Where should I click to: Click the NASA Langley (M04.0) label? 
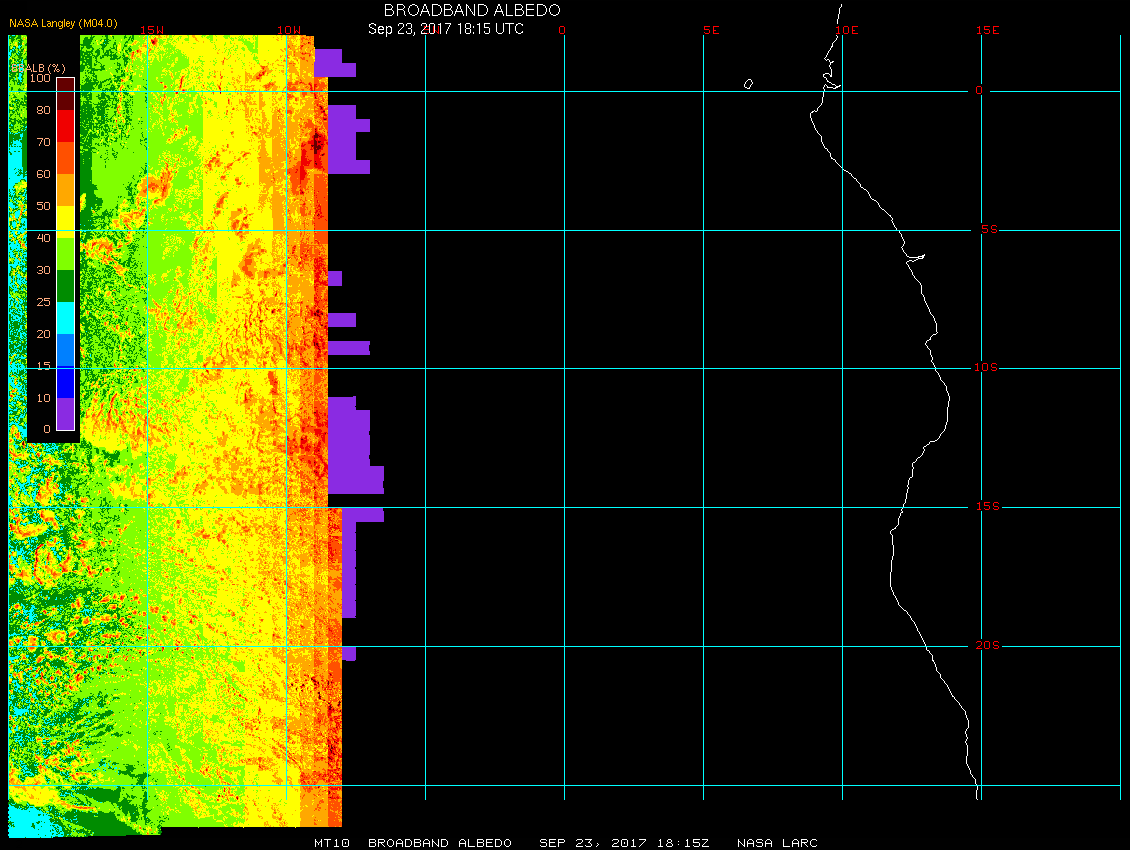pos(63,51)
